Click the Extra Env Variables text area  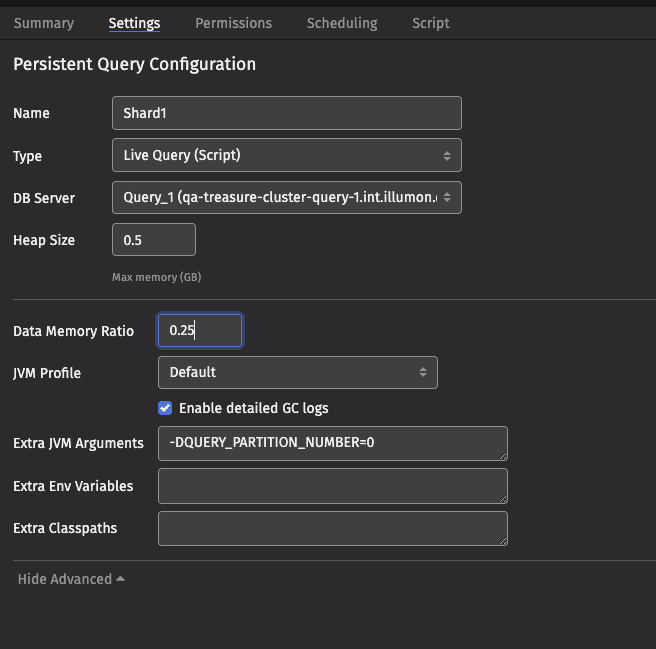tap(333, 486)
